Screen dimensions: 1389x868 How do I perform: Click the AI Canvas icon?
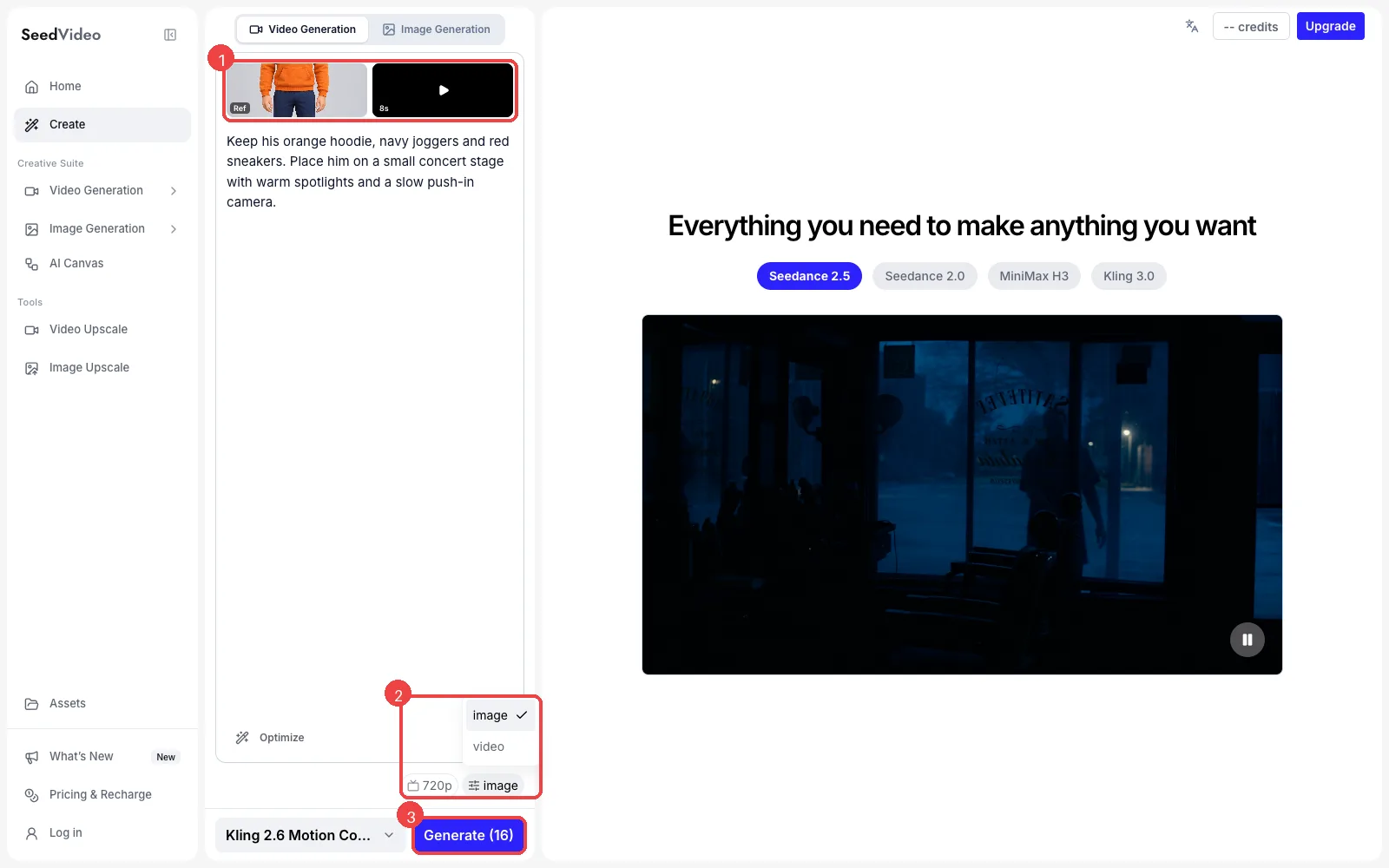point(32,264)
